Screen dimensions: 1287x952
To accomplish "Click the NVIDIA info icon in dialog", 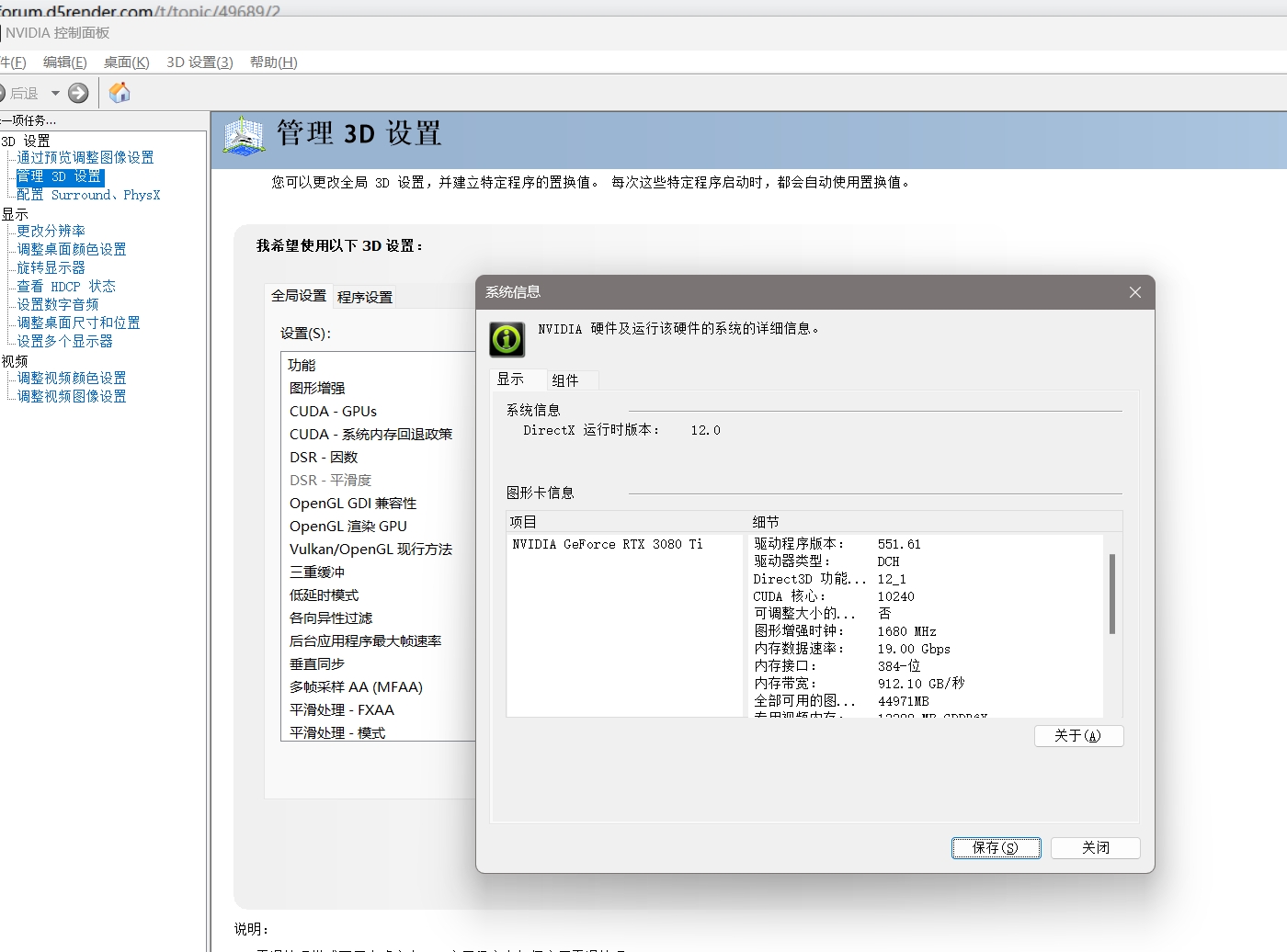I will tap(507, 339).
